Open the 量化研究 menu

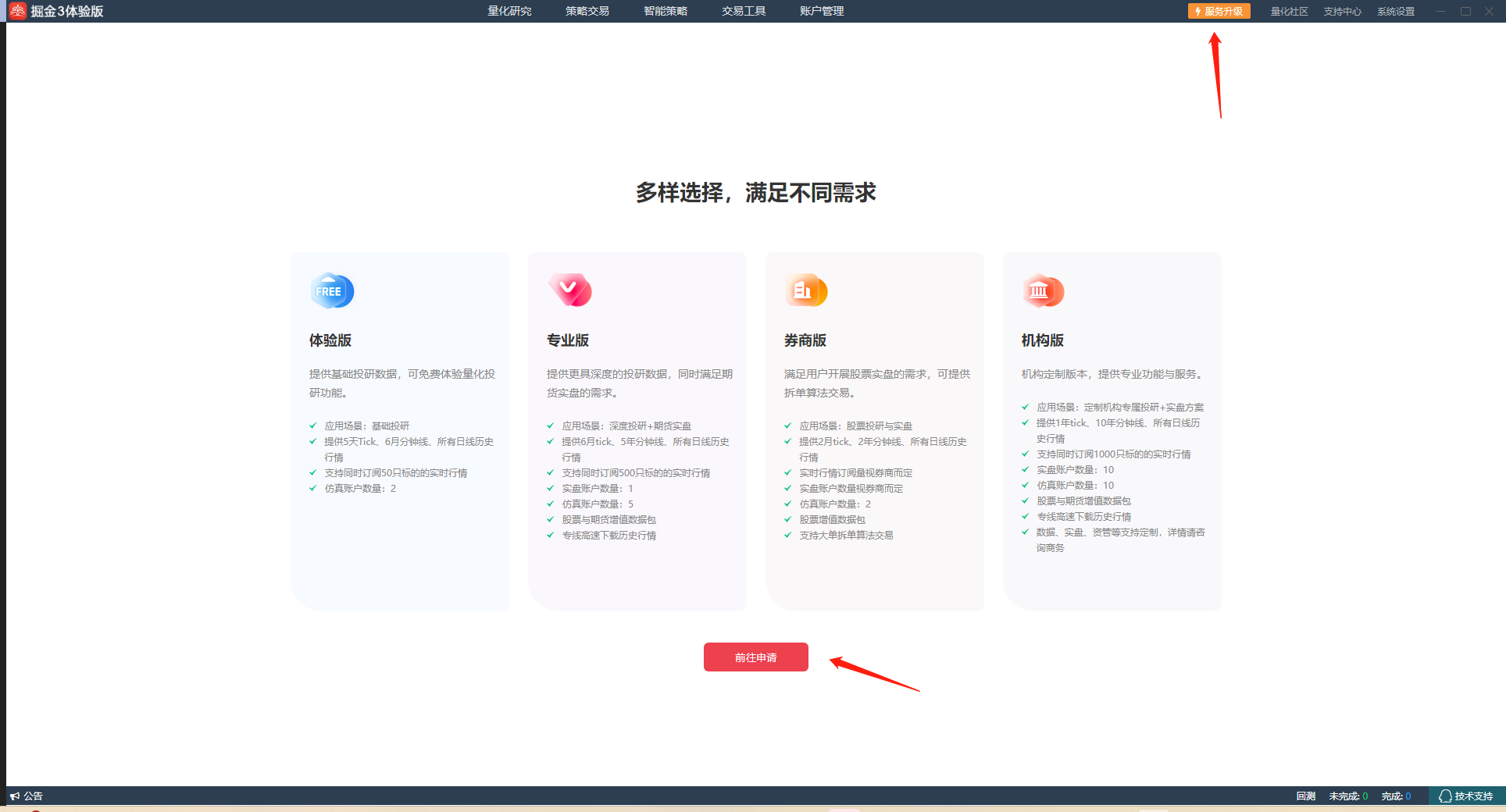point(509,11)
